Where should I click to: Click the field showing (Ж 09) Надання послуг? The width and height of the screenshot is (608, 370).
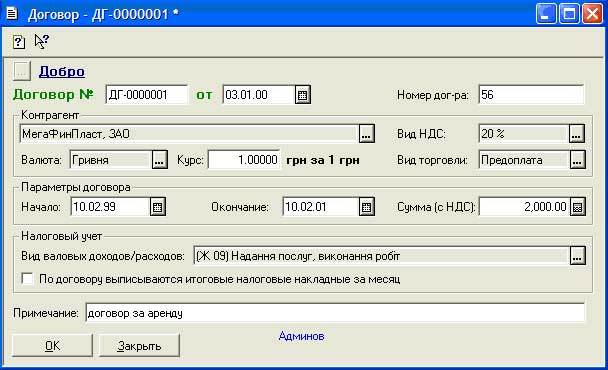coord(382,256)
